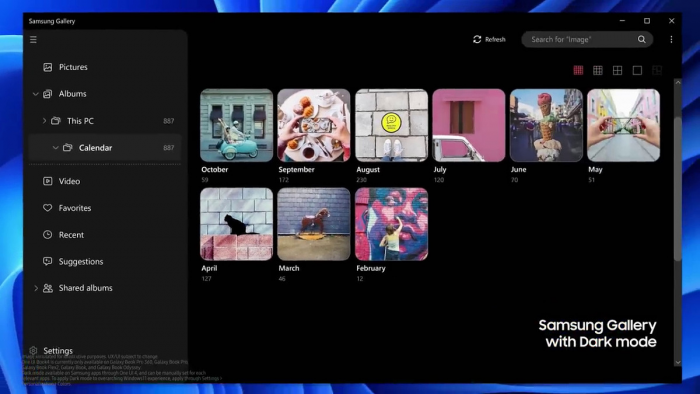Open the August album thumbnail
This screenshot has width=700, height=394.
pos(392,125)
